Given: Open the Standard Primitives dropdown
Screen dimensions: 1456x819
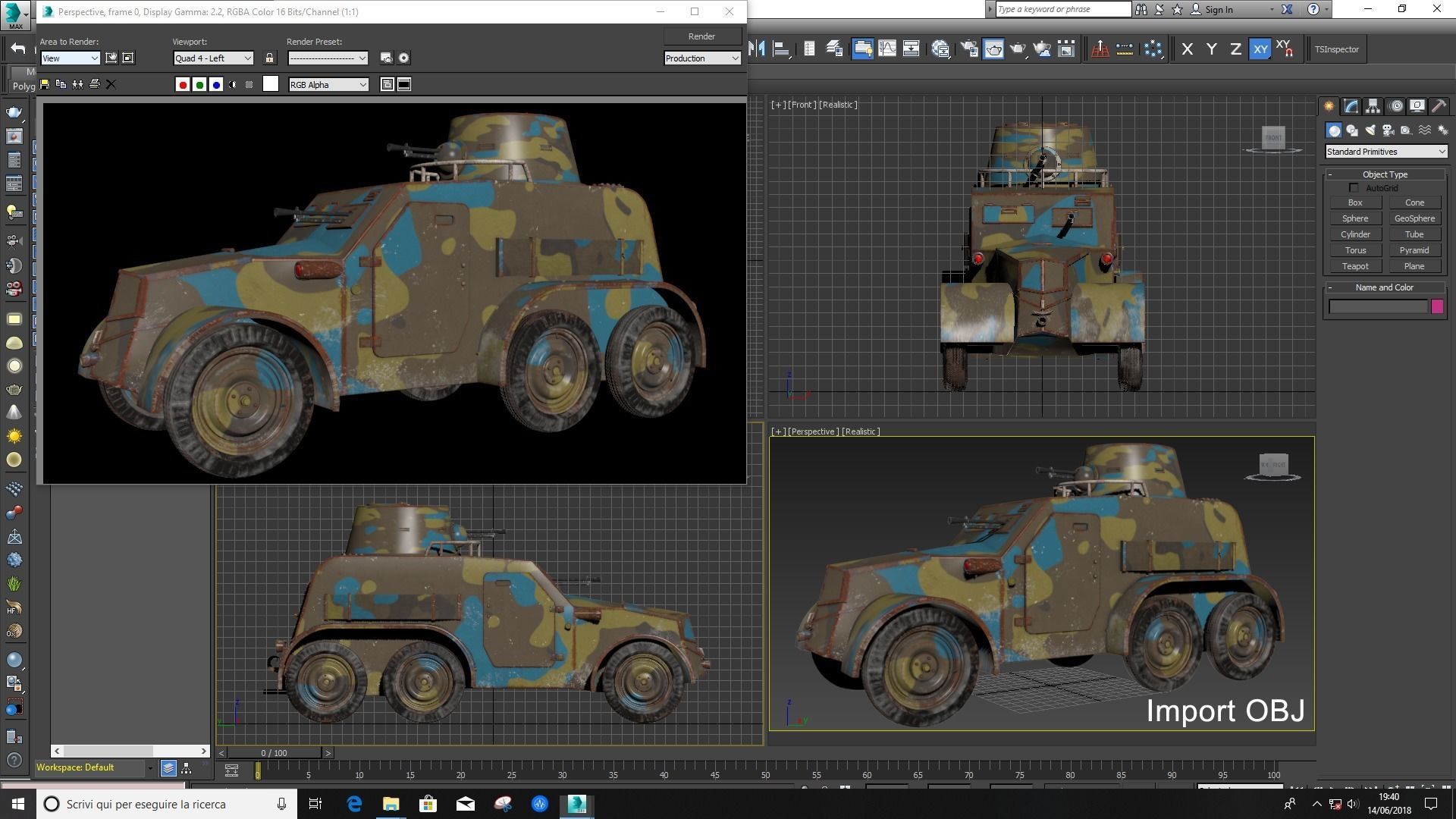Looking at the screenshot, I should [1385, 152].
